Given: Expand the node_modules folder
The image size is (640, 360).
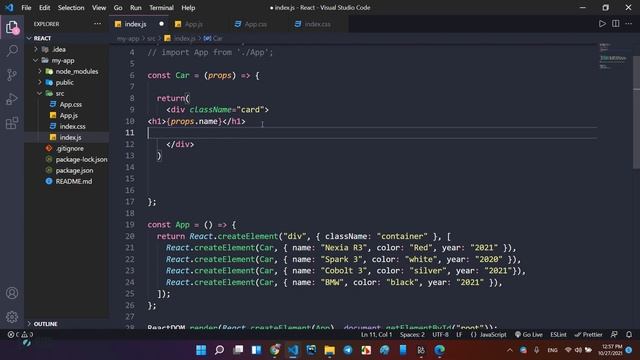Looking at the screenshot, I should tap(40, 71).
